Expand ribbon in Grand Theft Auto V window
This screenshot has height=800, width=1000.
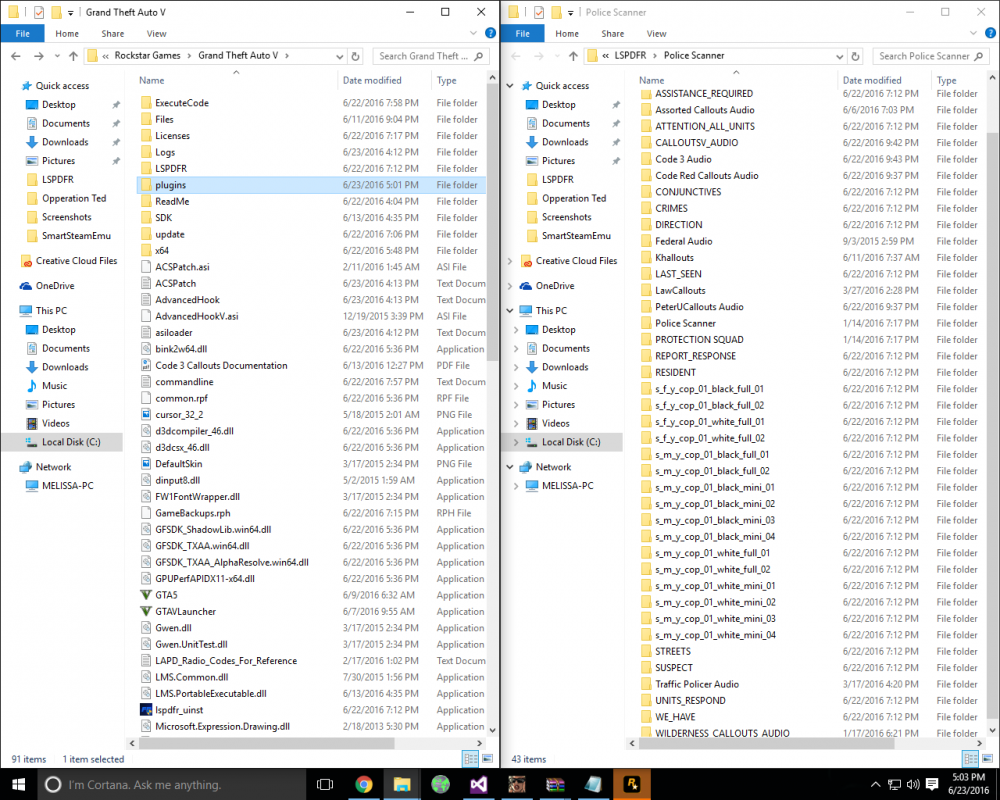click(x=473, y=33)
